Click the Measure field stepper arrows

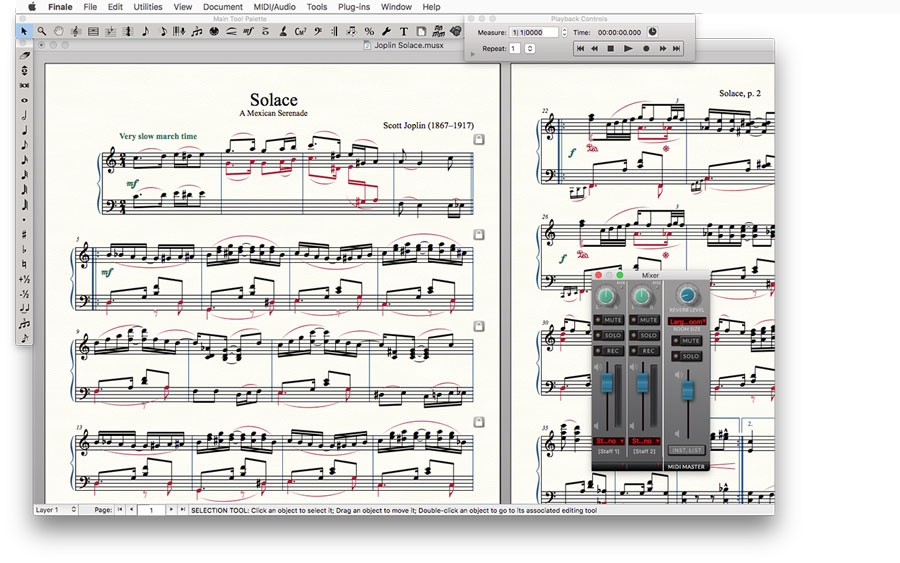click(564, 33)
